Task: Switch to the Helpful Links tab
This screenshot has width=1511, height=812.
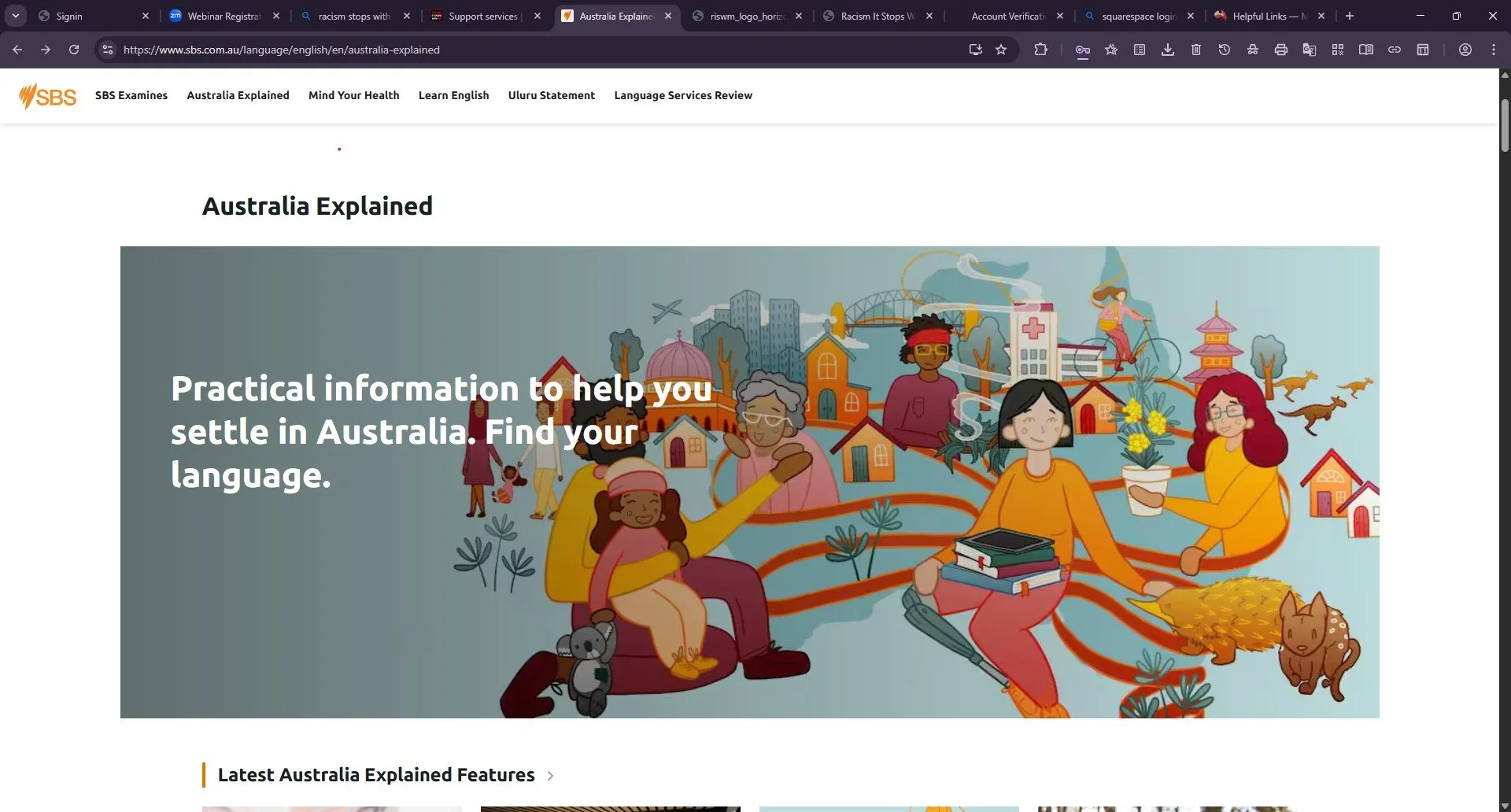Action: [x=1269, y=16]
